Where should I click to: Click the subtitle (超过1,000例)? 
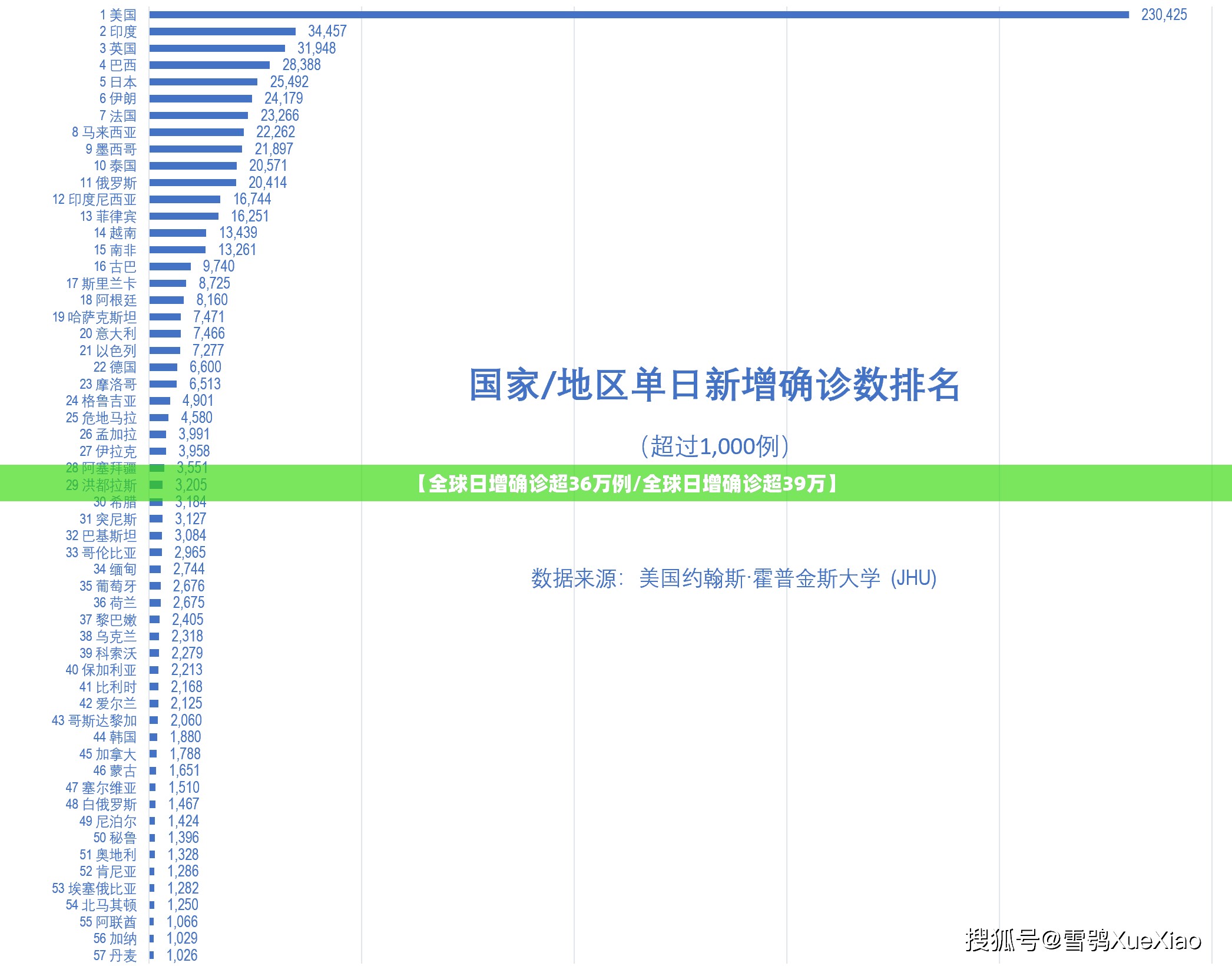pos(714,446)
